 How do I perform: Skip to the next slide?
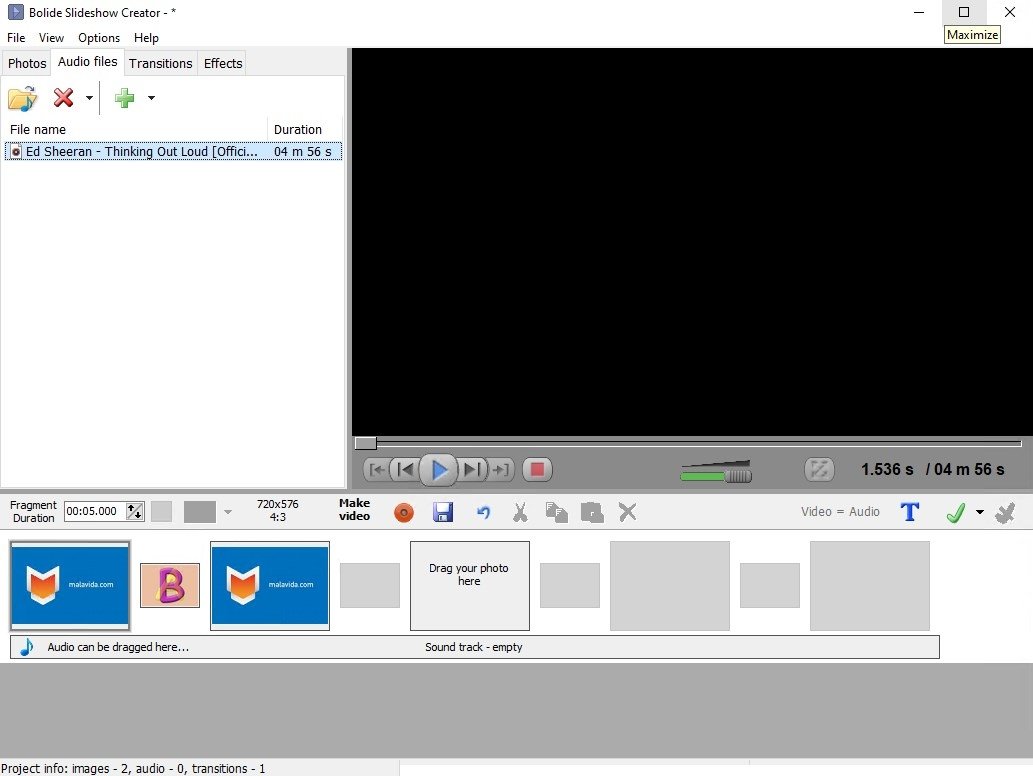pyautogui.click(x=472, y=470)
